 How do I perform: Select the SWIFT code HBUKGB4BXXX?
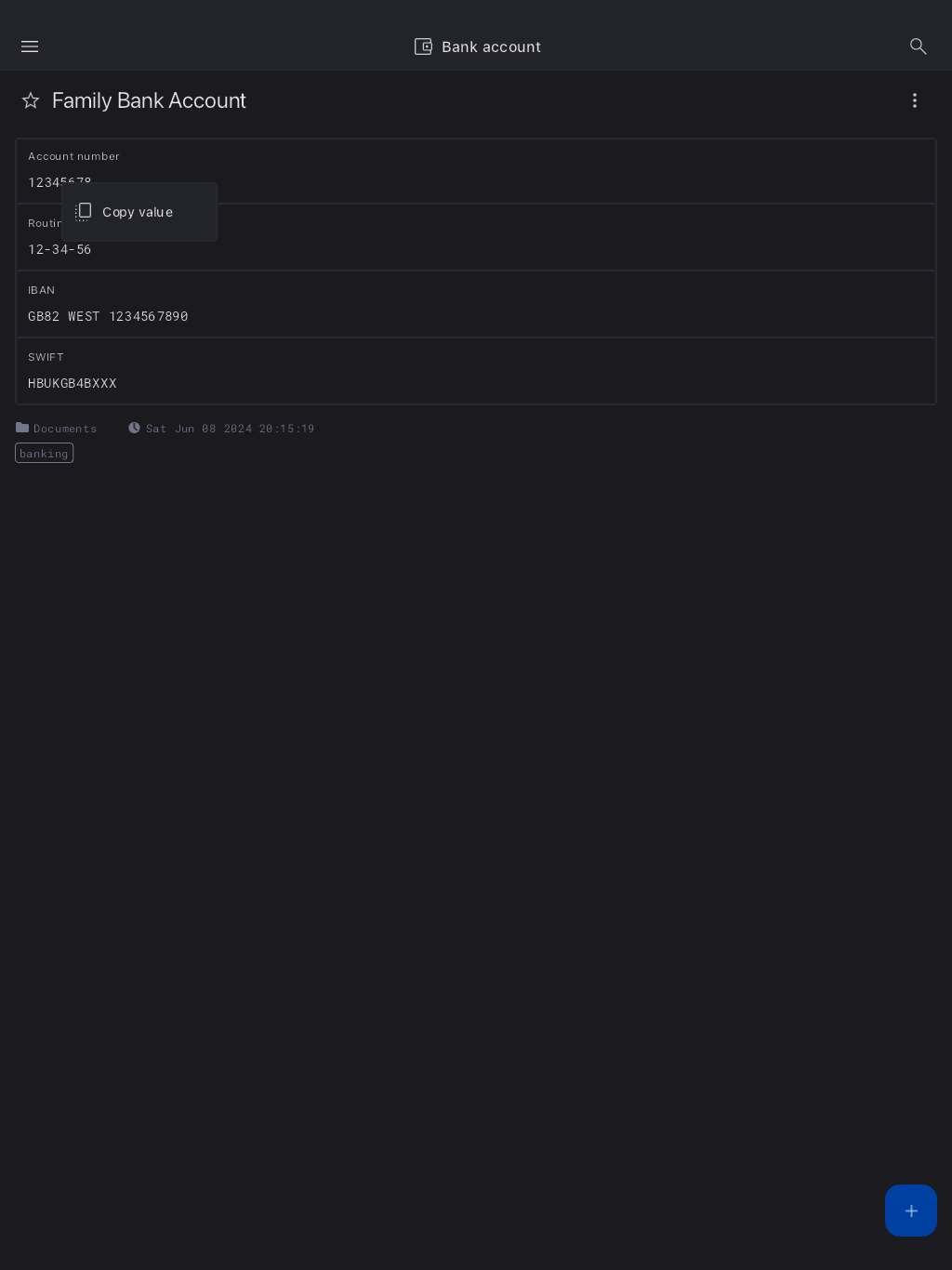[73, 383]
